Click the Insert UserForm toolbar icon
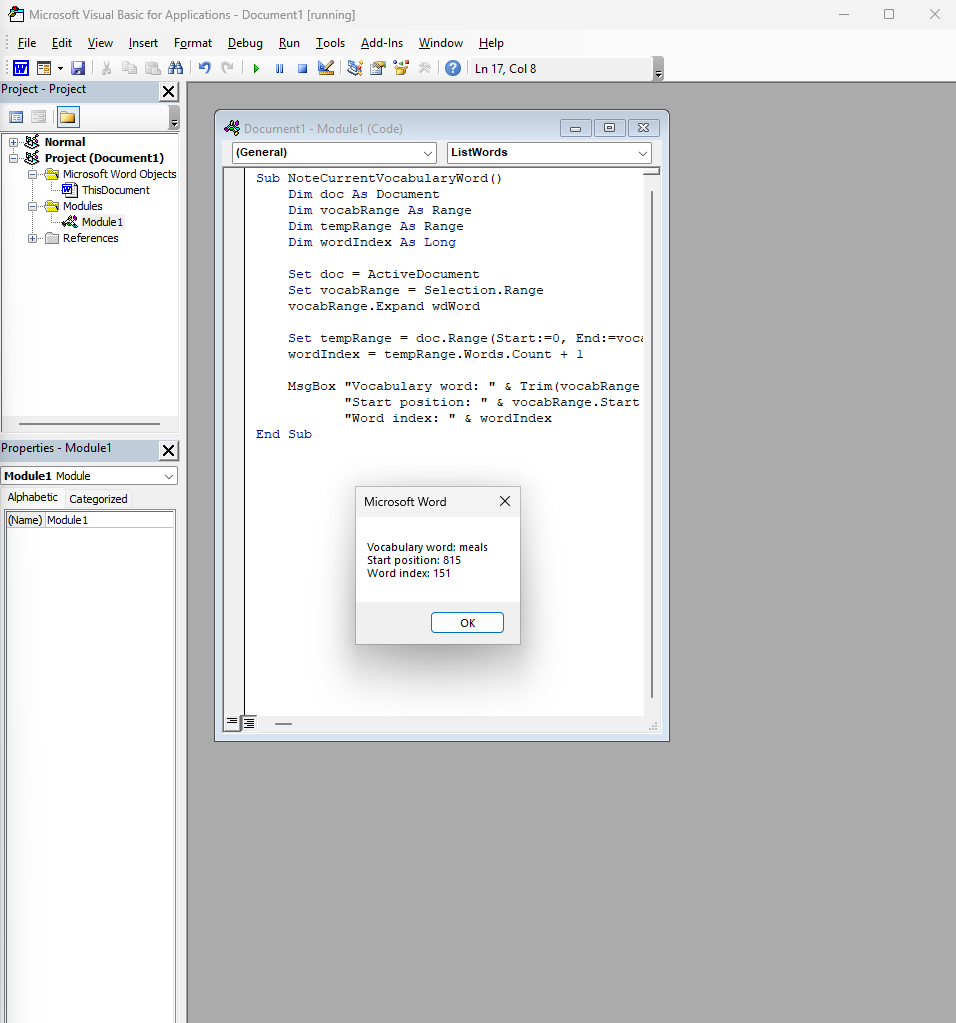The image size is (956, 1023). click(x=44, y=68)
